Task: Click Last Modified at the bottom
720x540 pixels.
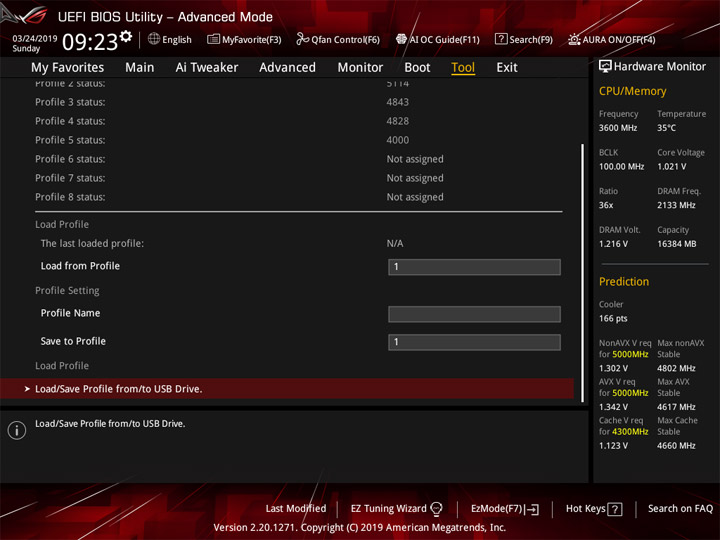Action: pyautogui.click(x=296, y=508)
